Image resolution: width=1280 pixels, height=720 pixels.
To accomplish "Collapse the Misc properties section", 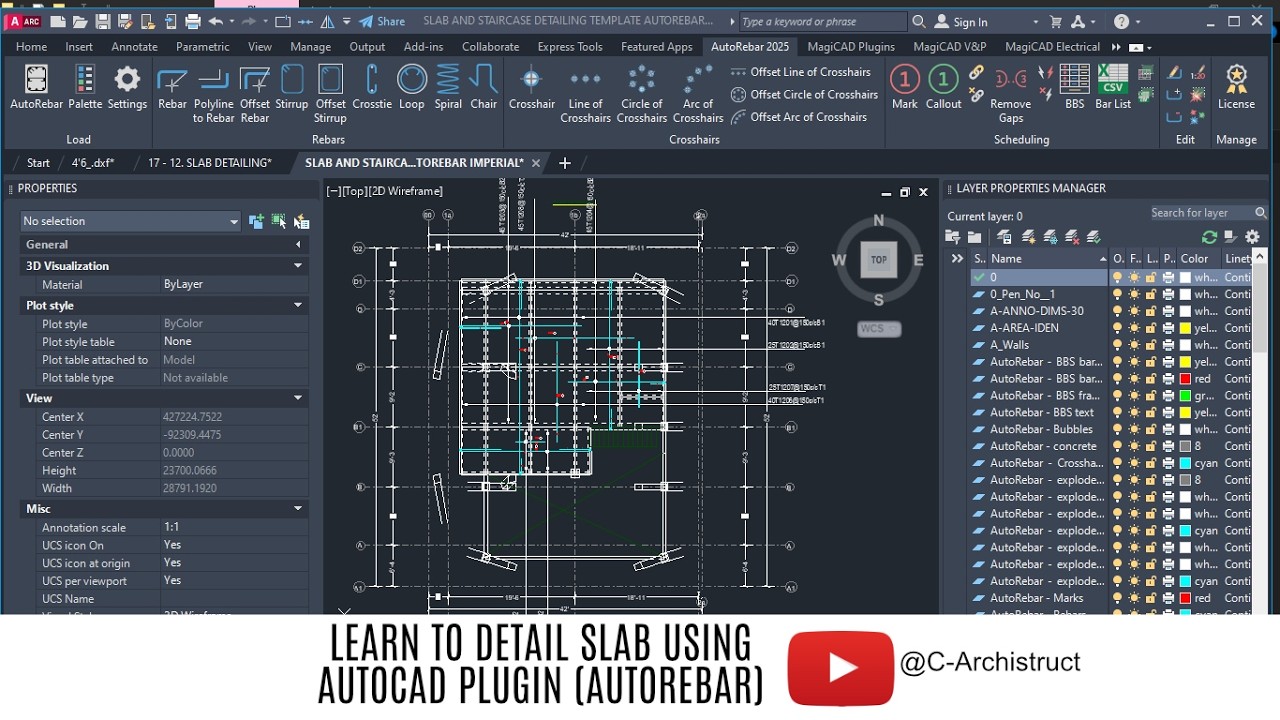I will point(297,509).
